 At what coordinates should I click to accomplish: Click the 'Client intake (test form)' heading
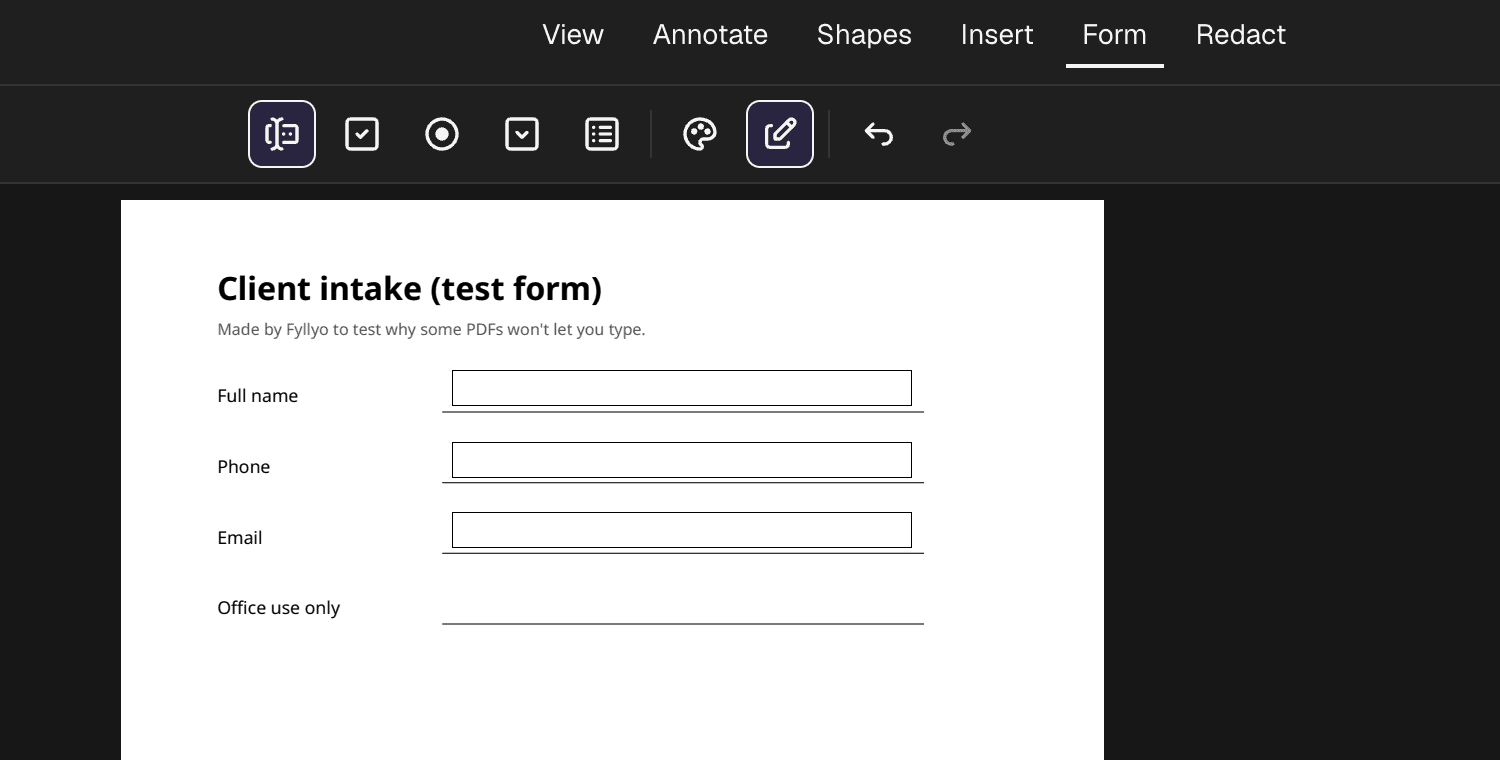410,289
